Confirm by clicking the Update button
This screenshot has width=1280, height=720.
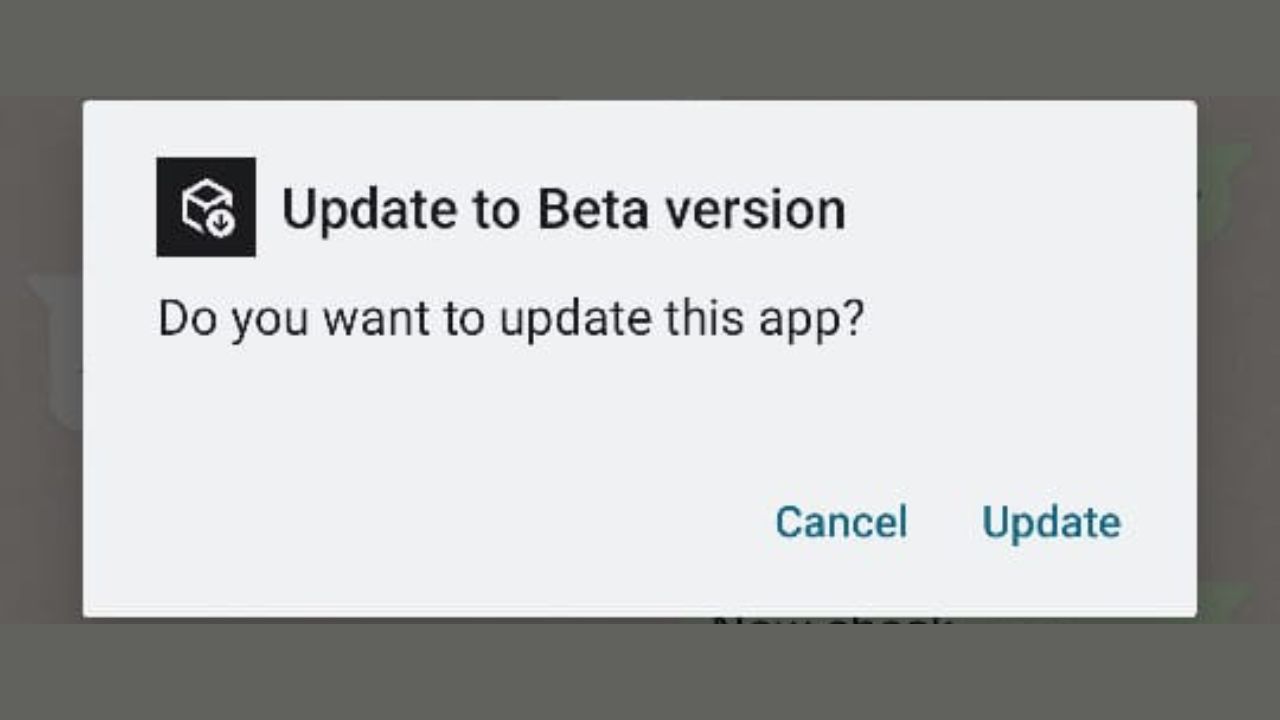1051,523
